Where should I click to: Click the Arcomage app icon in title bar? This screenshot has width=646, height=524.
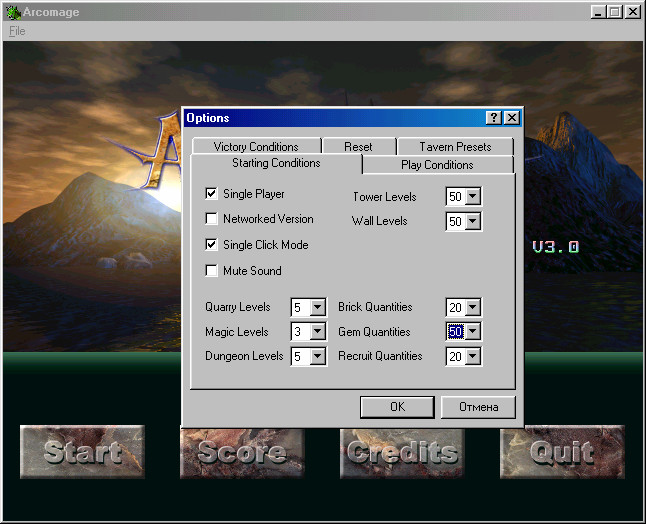point(13,12)
